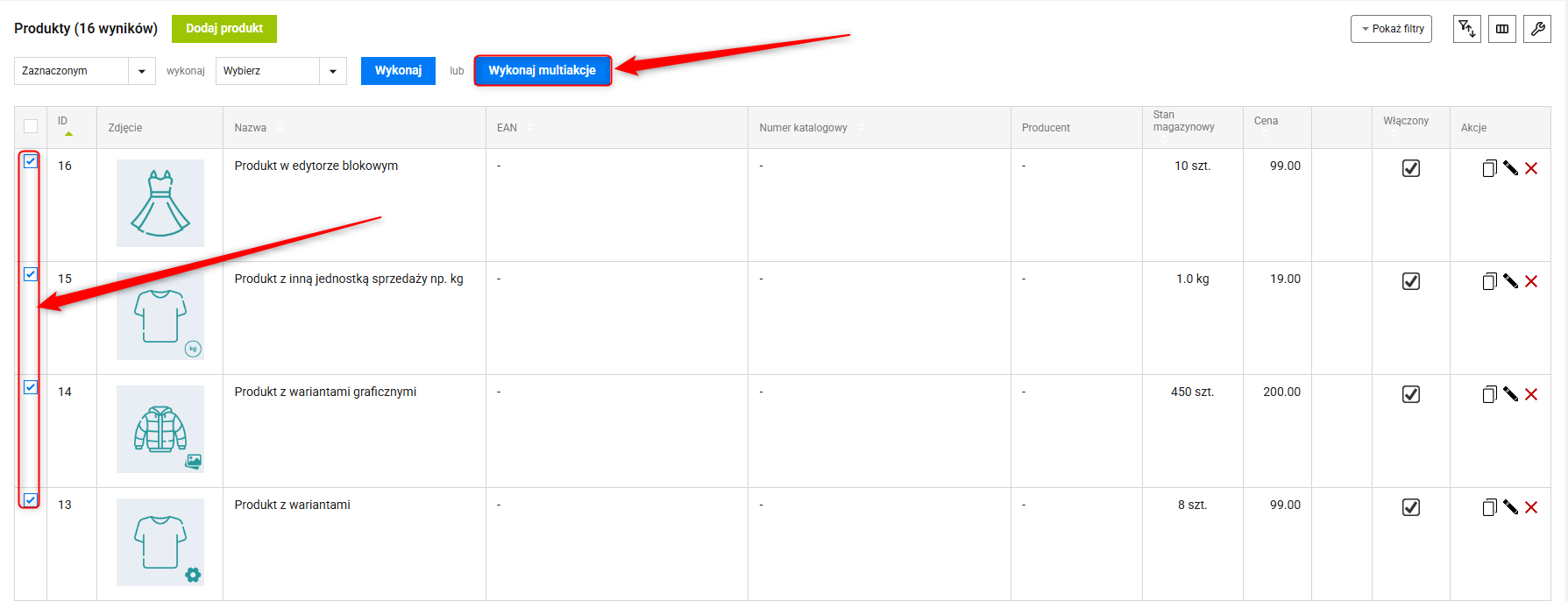Screen dimensions: 1568x601
Task: Expand the Pokaż filtry panel
Action: pos(1391,29)
